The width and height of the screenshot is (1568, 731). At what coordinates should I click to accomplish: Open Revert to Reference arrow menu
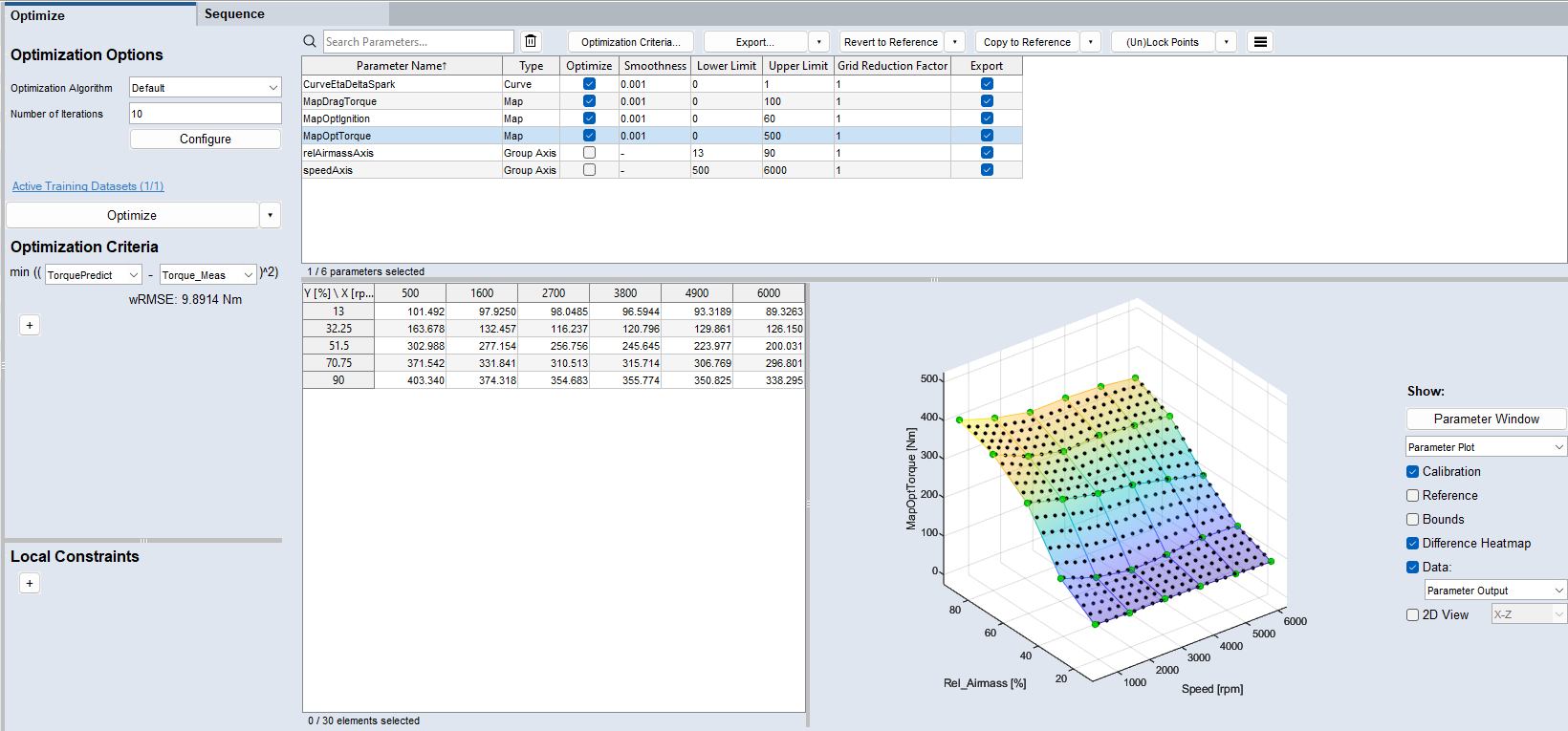pyautogui.click(x=954, y=42)
